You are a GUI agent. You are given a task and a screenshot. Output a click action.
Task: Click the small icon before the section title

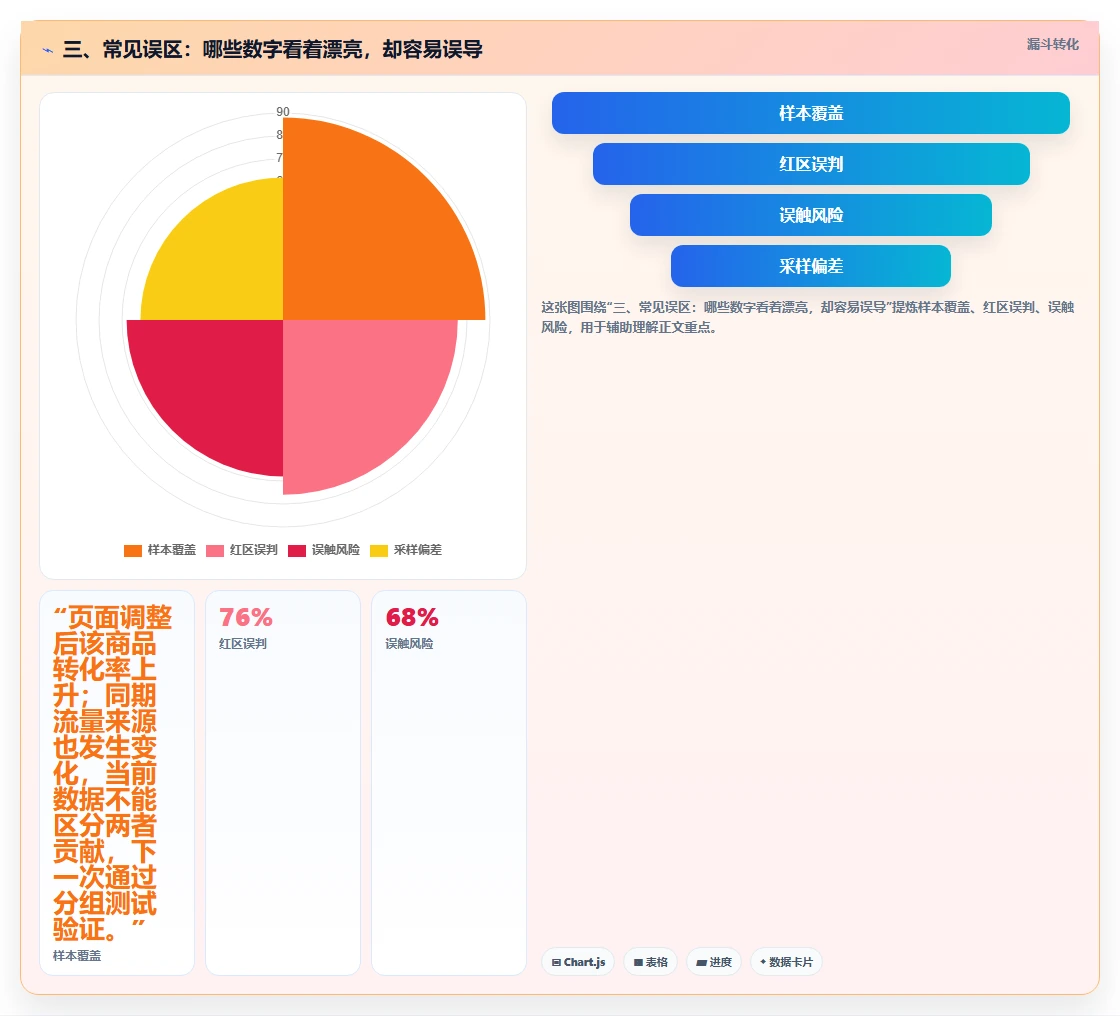pos(48,50)
